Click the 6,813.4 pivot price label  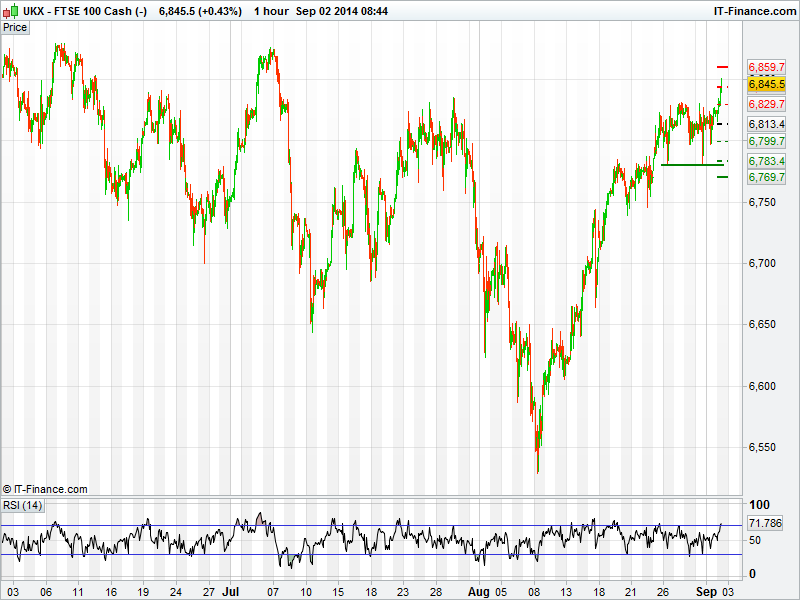point(766,124)
